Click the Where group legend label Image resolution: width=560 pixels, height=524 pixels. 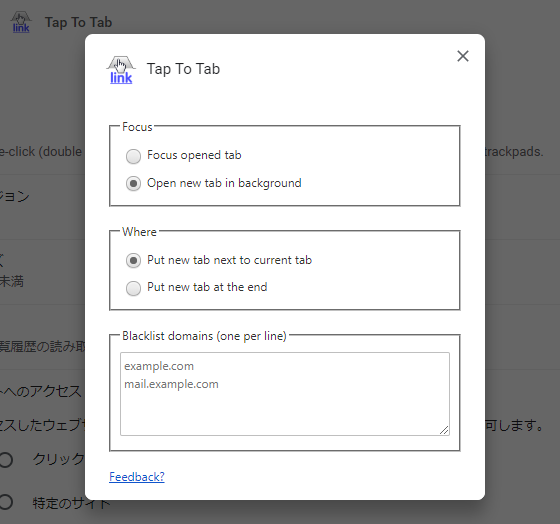[x=139, y=232]
